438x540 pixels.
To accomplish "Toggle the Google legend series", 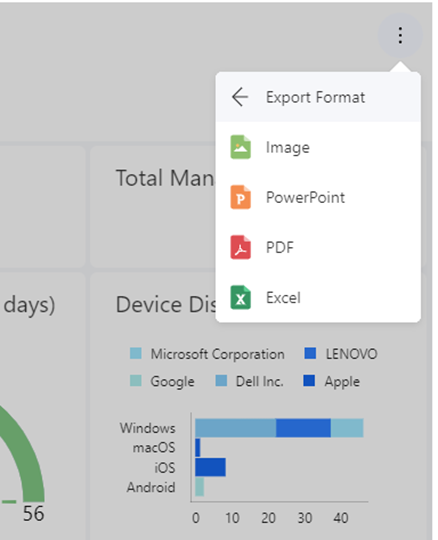I will point(162,381).
